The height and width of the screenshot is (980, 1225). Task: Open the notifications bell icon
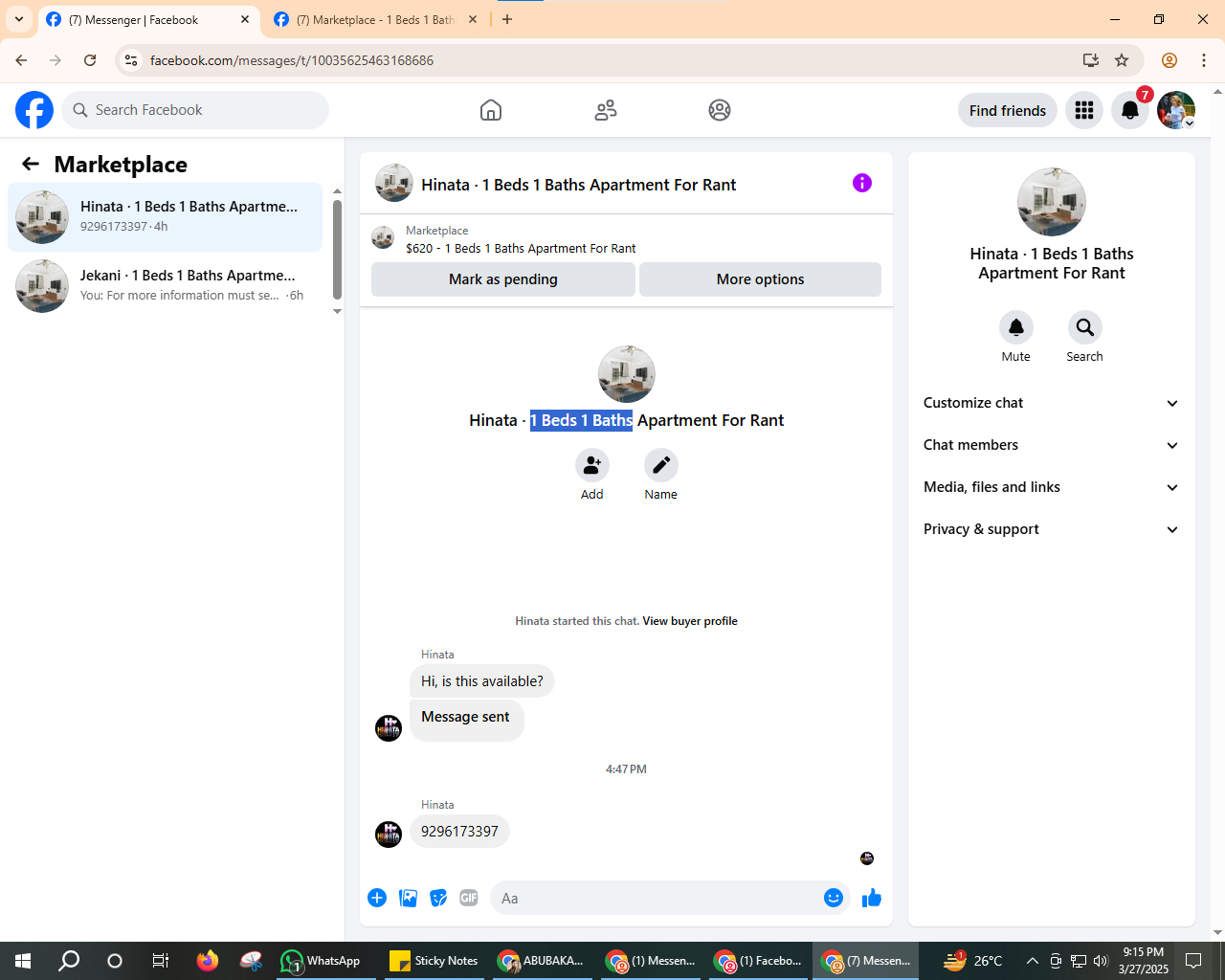pyautogui.click(x=1130, y=110)
